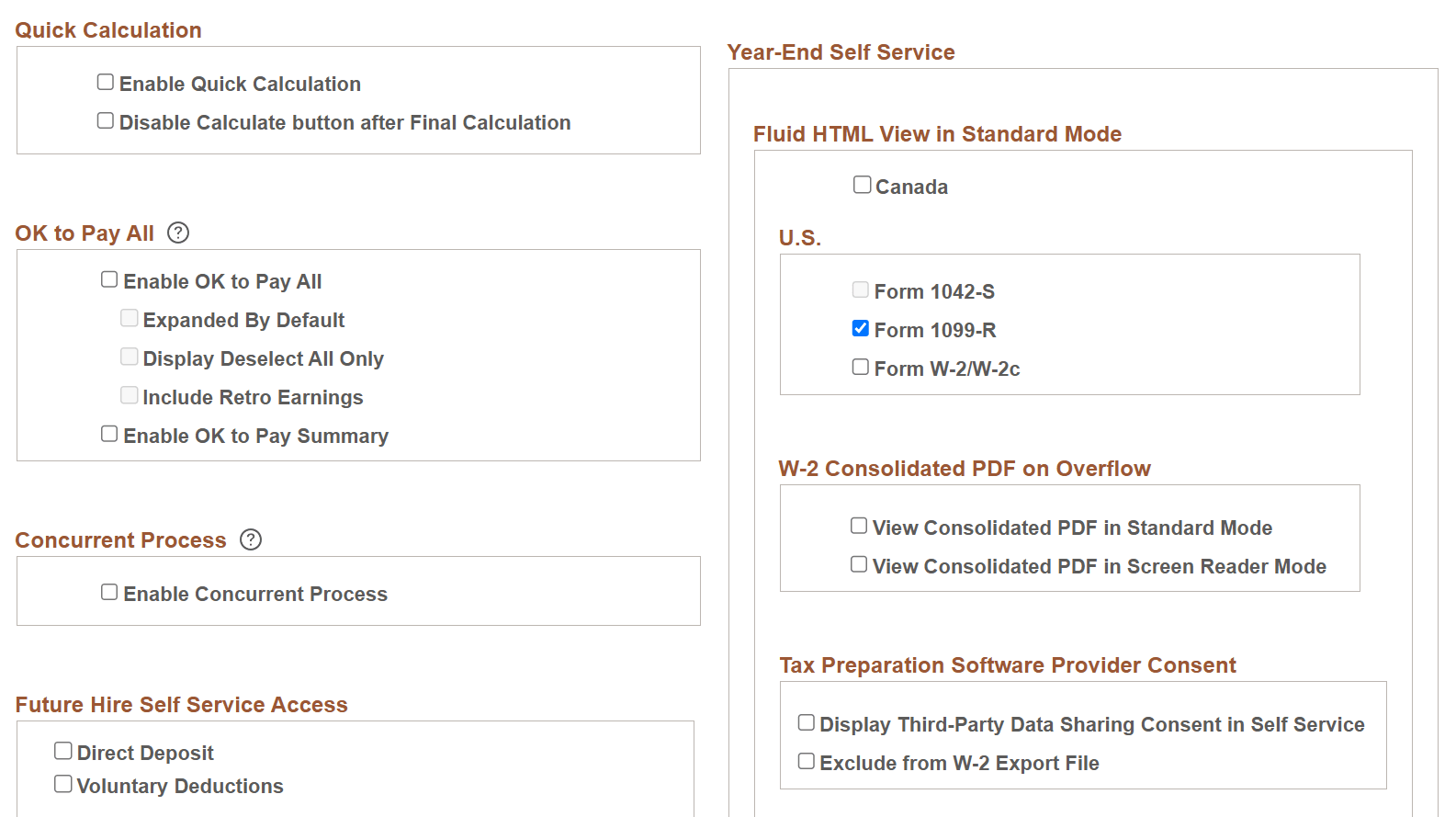Select Voluntary Deductions checkbox
Image resolution: width=1456 pixels, height=817 pixels.
(x=62, y=784)
